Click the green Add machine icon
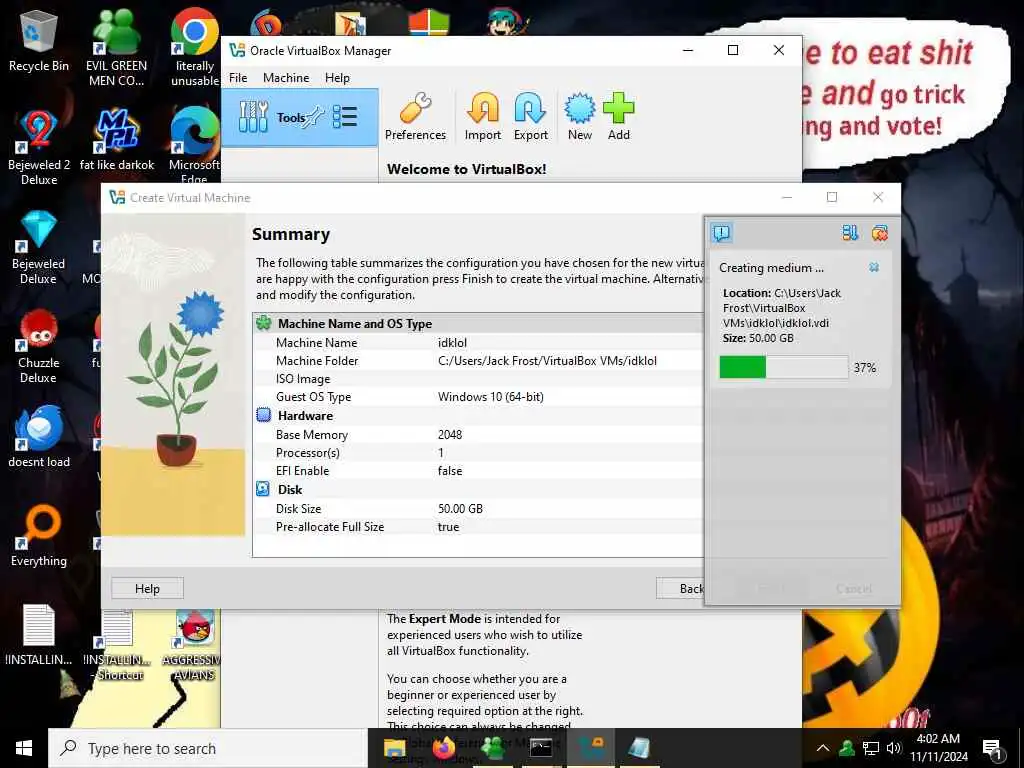The image size is (1024, 768). pos(618,117)
